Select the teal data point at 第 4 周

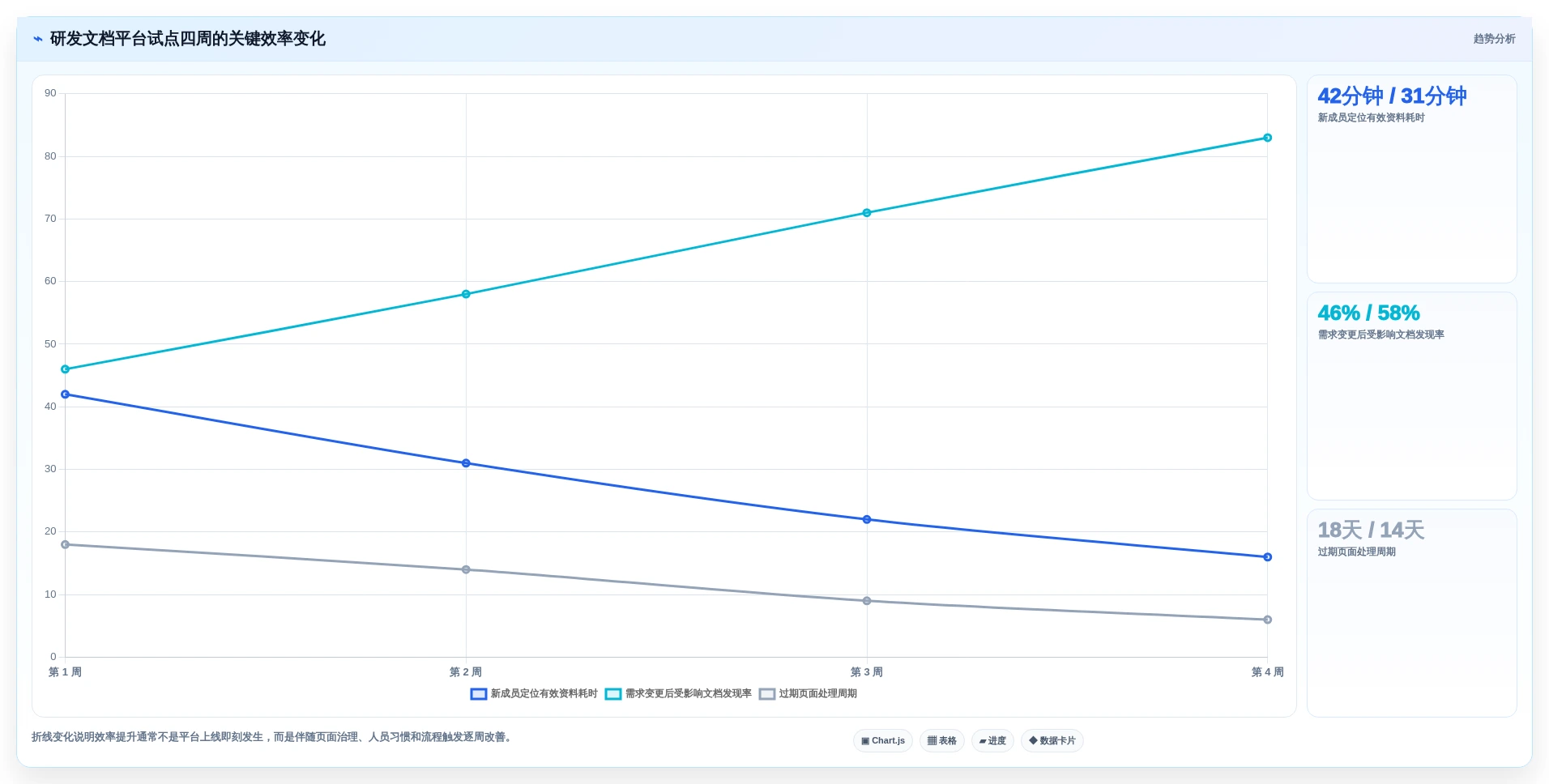(x=1268, y=138)
